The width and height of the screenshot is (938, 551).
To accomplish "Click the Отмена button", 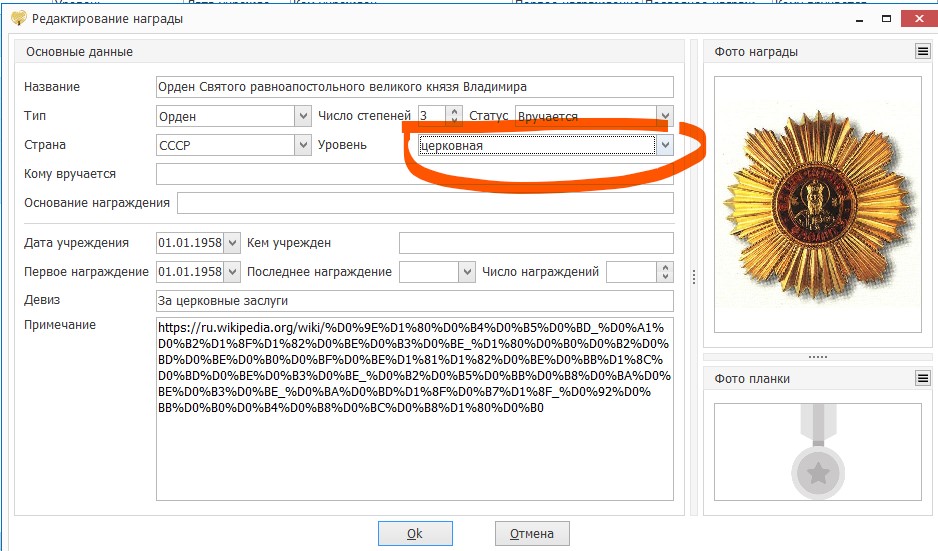I will click(532, 533).
